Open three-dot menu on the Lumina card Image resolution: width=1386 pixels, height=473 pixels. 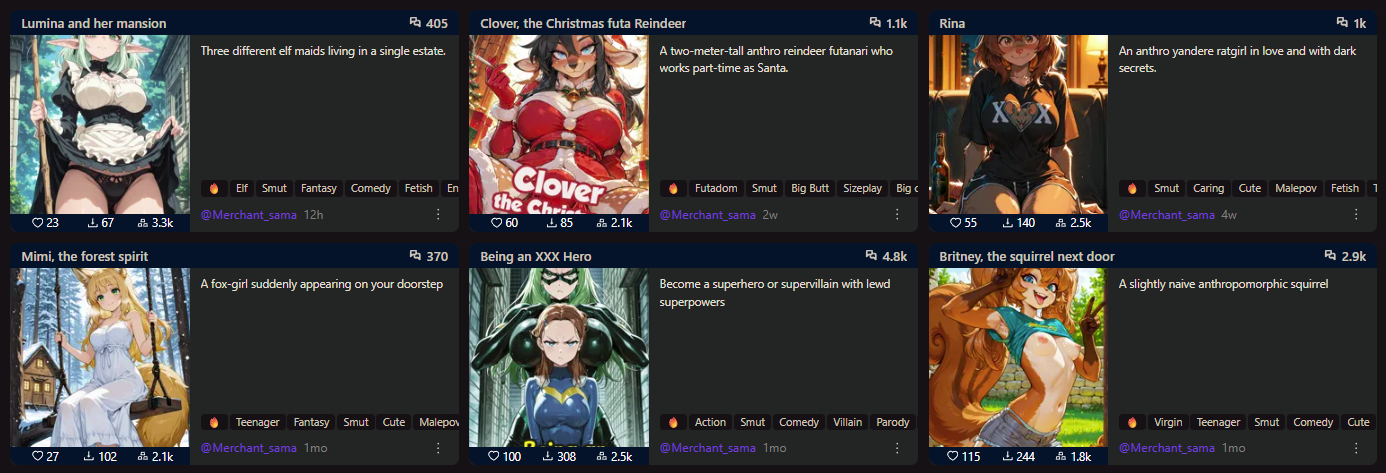coord(438,214)
